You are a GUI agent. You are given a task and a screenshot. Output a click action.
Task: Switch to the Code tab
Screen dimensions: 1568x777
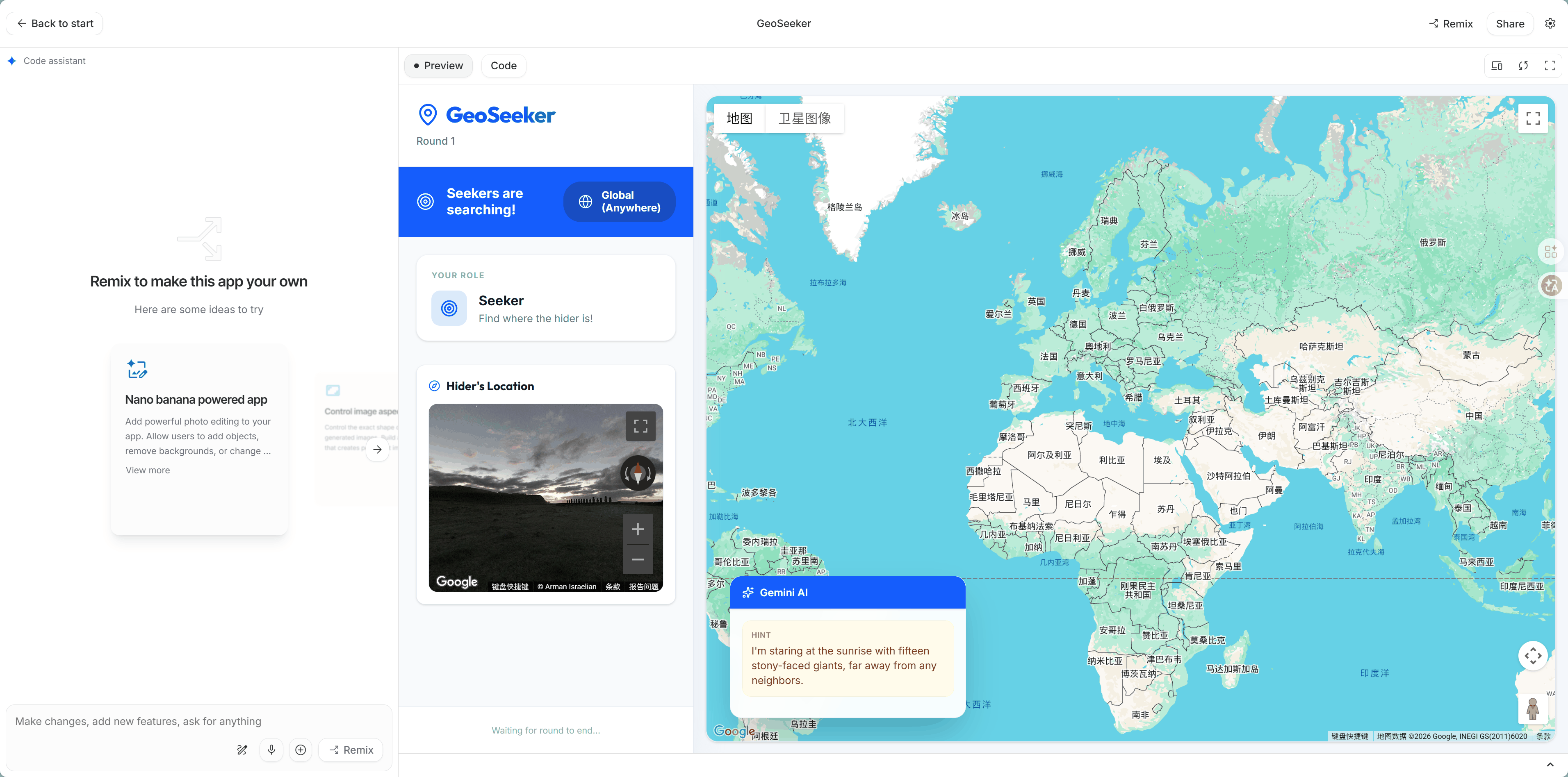coord(504,66)
